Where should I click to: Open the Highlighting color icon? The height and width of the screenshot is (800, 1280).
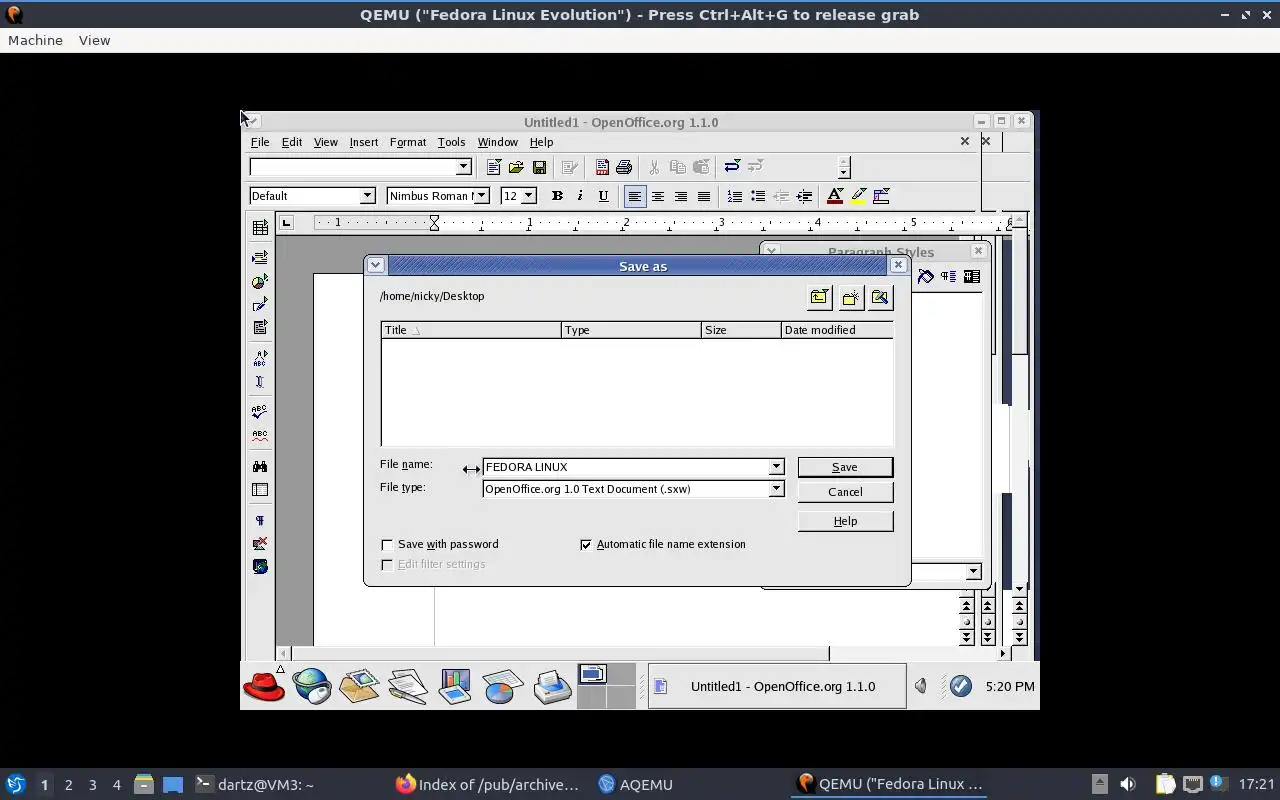point(858,196)
